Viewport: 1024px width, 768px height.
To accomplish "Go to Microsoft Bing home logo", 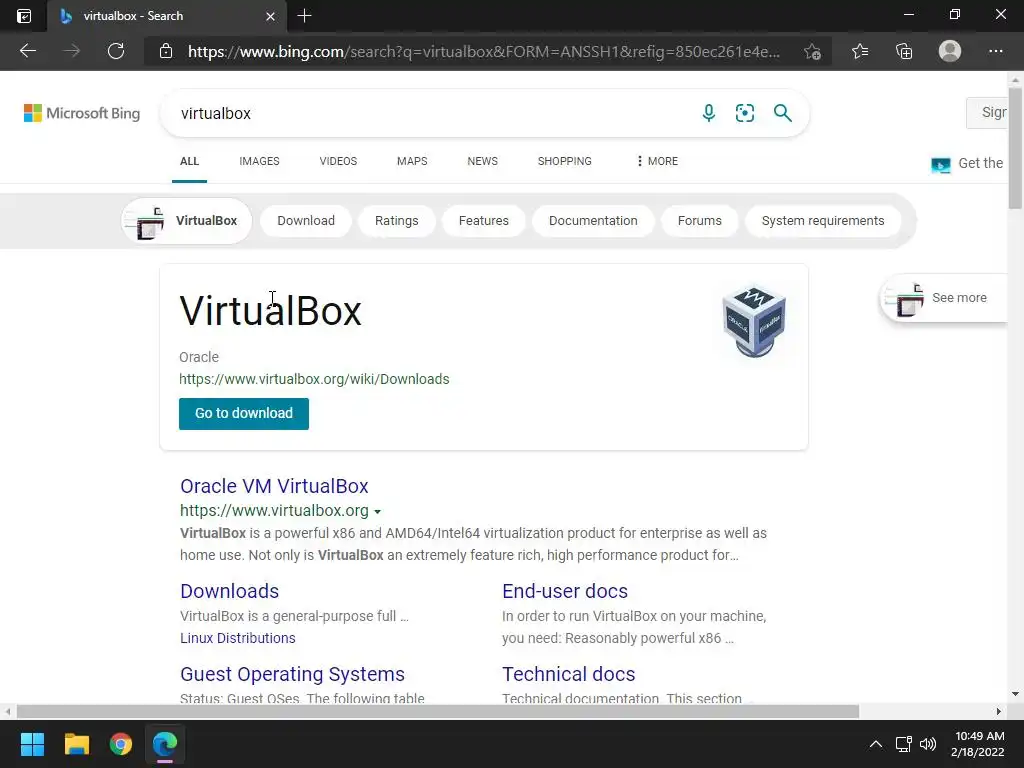I will 82,113.
